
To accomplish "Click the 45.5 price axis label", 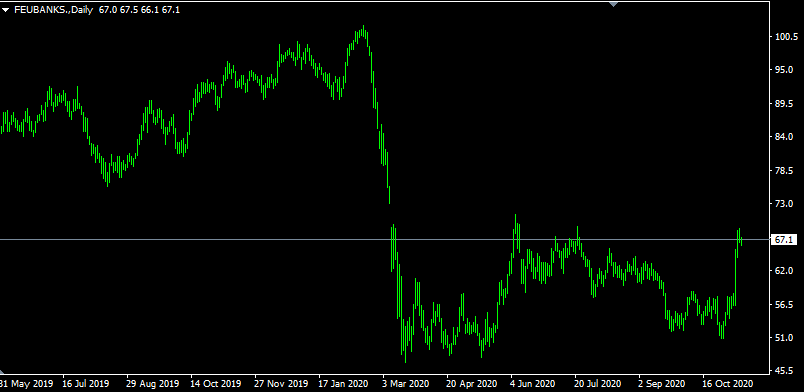I will point(785,371).
